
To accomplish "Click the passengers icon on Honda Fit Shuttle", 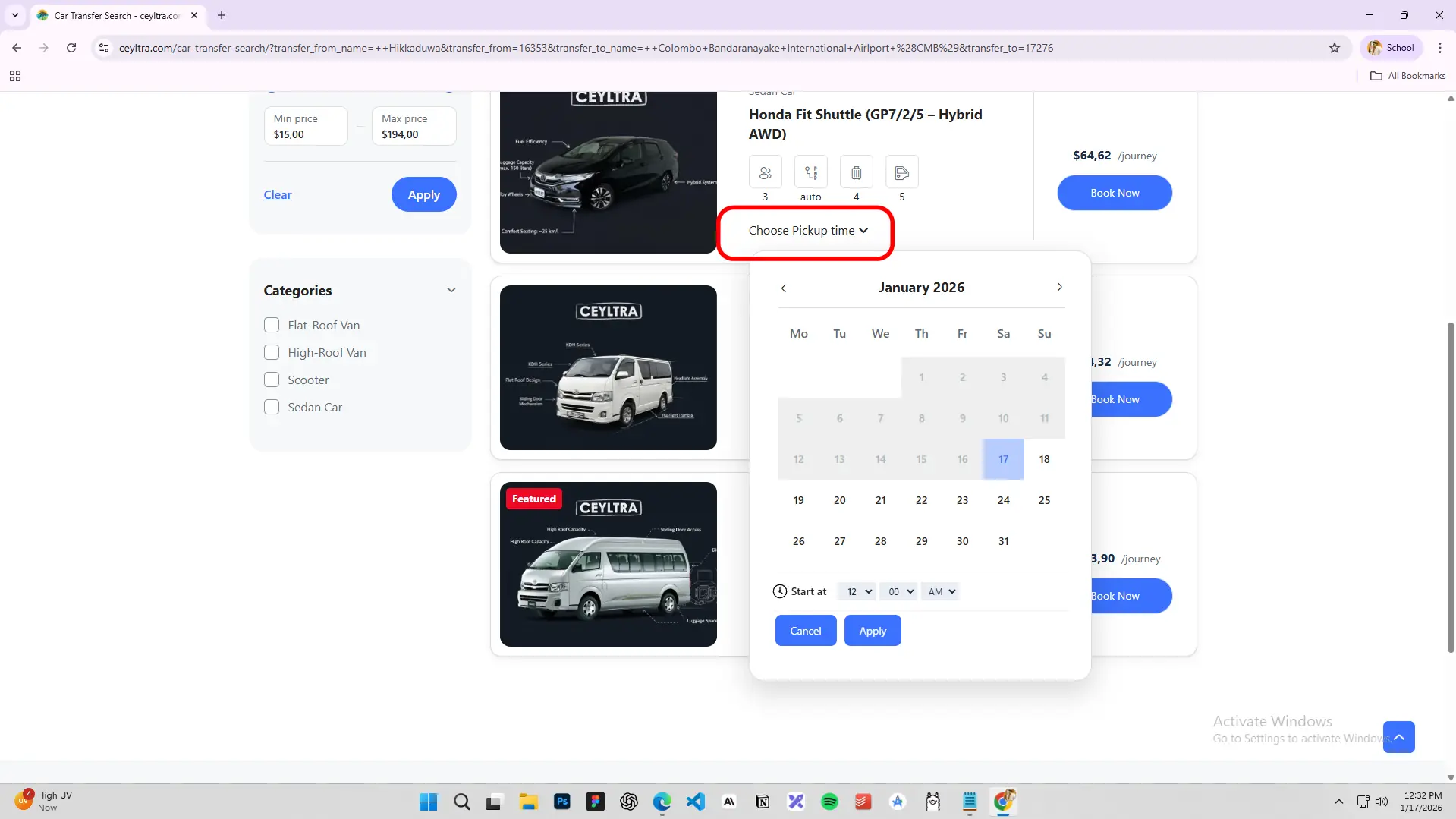I will point(765,173).
